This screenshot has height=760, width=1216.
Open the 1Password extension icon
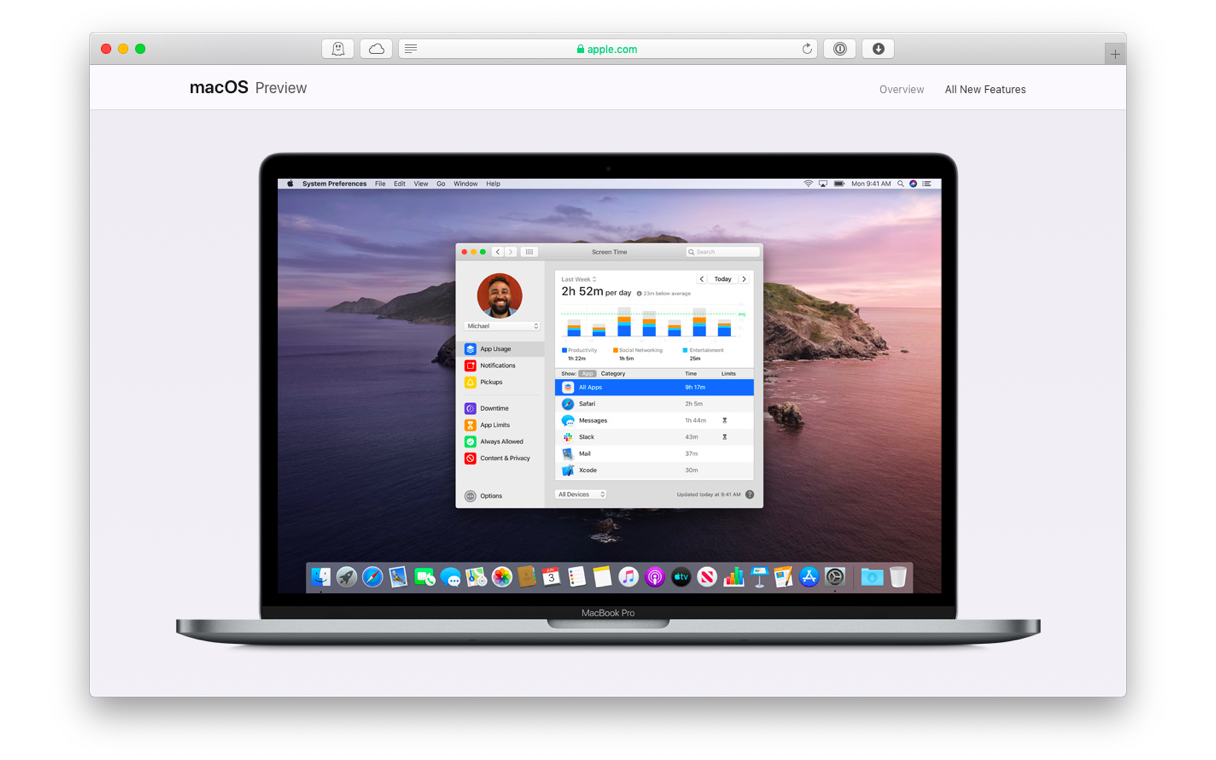840,49
